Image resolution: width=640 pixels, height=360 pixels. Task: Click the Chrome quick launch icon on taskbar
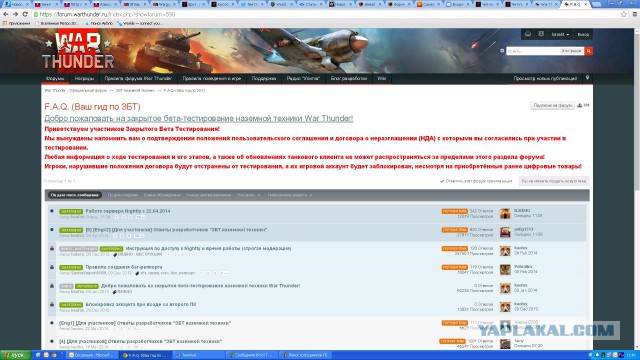click(x=53, y=355)
